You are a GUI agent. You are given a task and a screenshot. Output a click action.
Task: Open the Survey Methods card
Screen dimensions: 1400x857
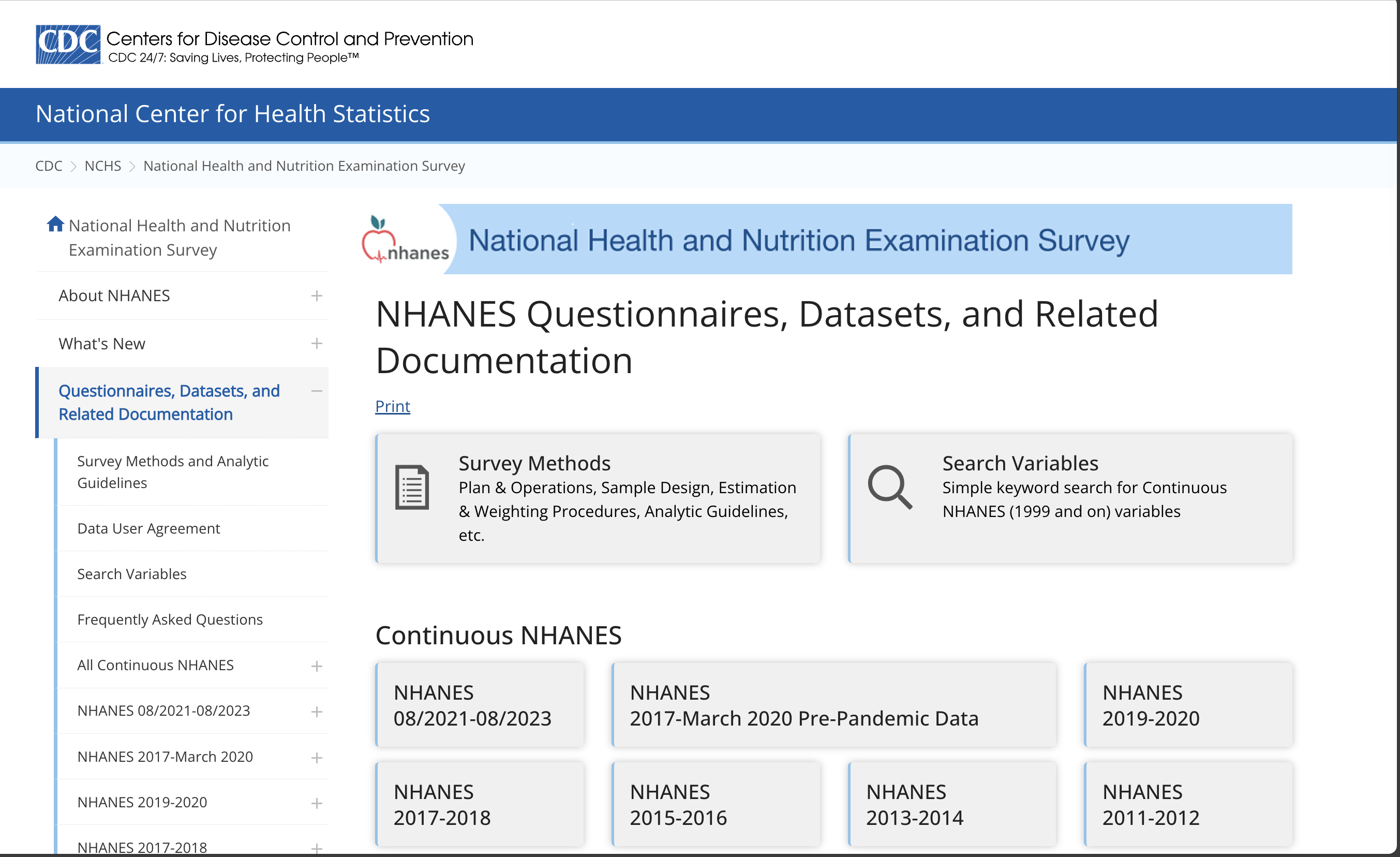pos(598,498)
